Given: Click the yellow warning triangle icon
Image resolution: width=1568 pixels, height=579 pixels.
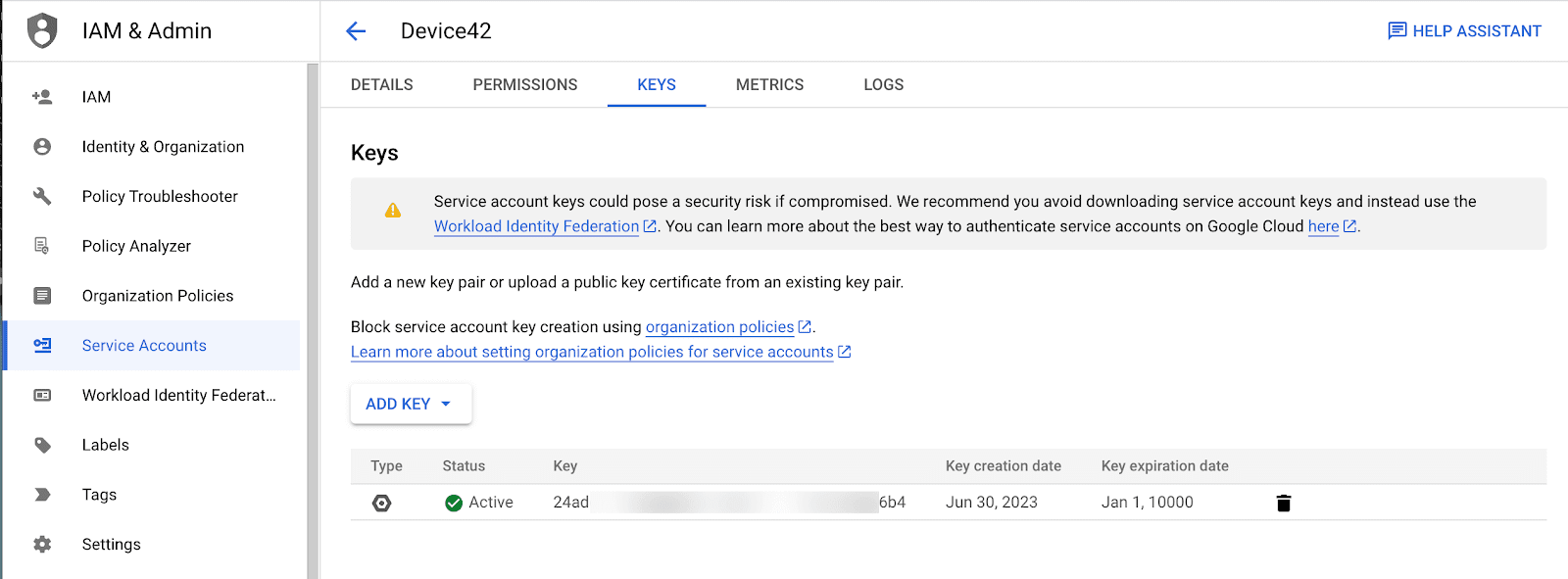Looking at the screenshot, I should 393,211.
